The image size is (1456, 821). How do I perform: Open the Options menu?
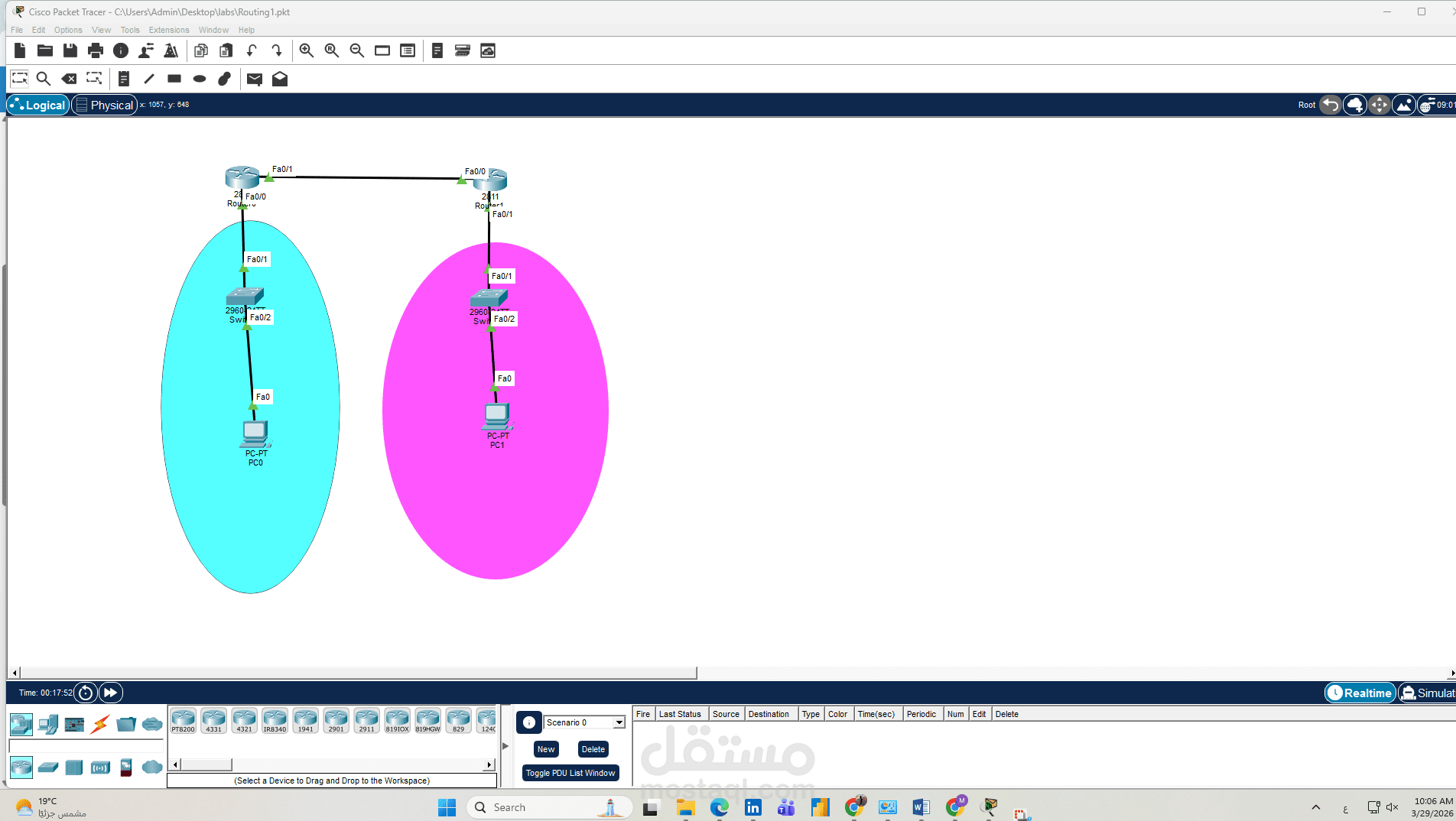(x=67, y=30)
